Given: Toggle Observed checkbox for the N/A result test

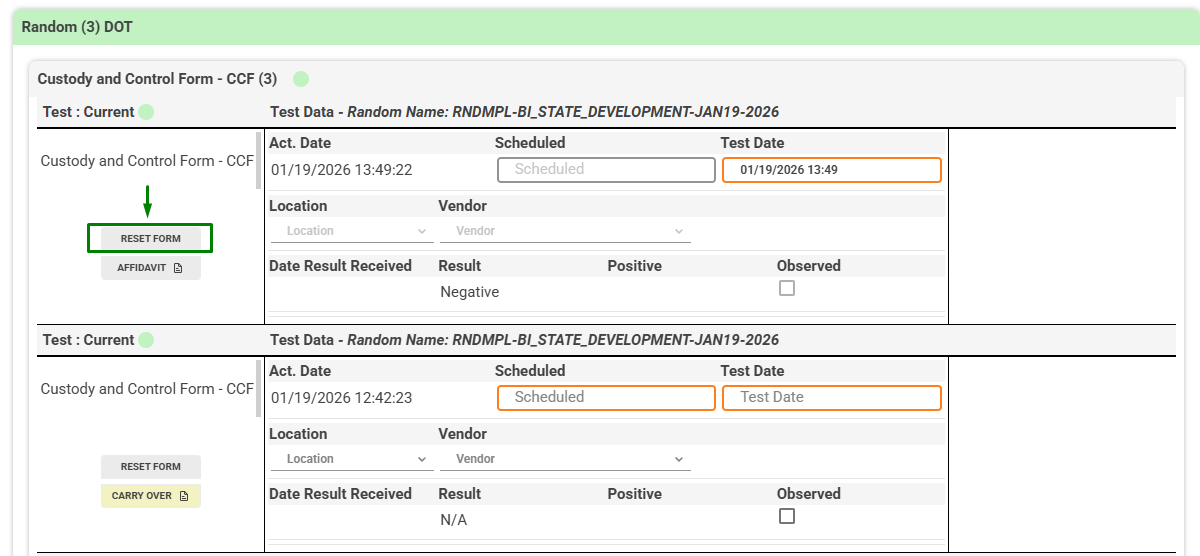Looking at the screenshot, I should click(787, 516).
